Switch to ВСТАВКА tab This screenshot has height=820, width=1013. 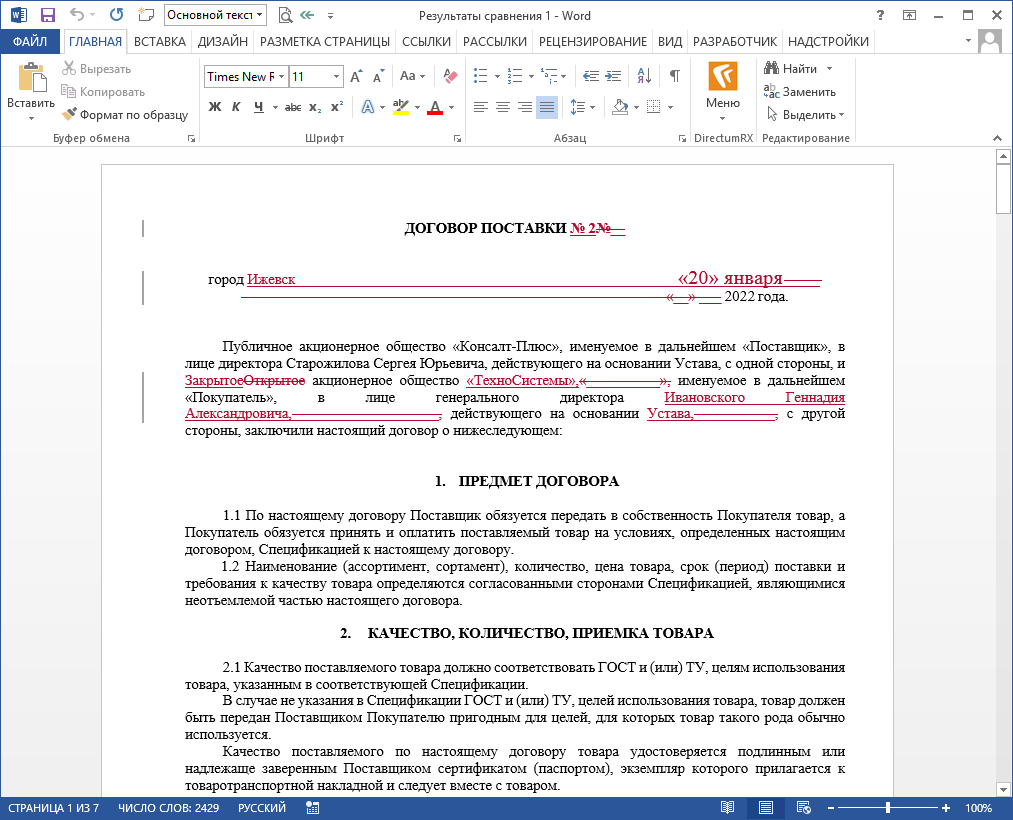point(160,41)
